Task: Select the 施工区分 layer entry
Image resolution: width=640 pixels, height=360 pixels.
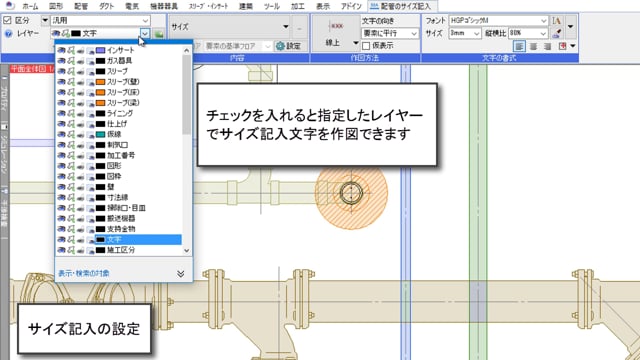Action: pyautogui.click(x=119, y=250)
